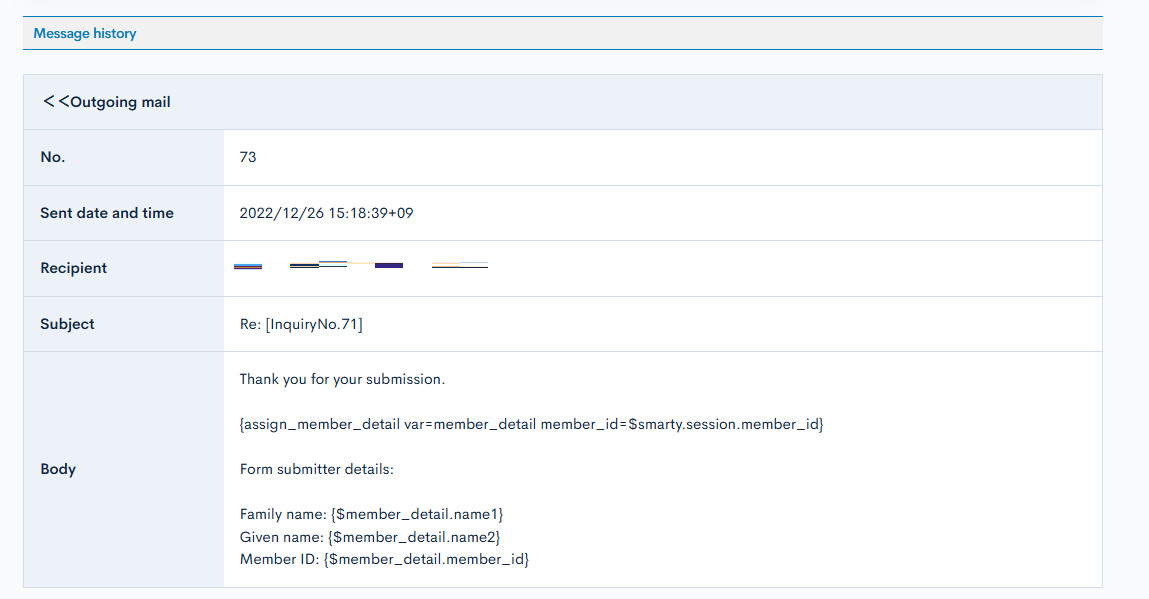Click the {$member_detail.member_id} variable

click(425, 559)
